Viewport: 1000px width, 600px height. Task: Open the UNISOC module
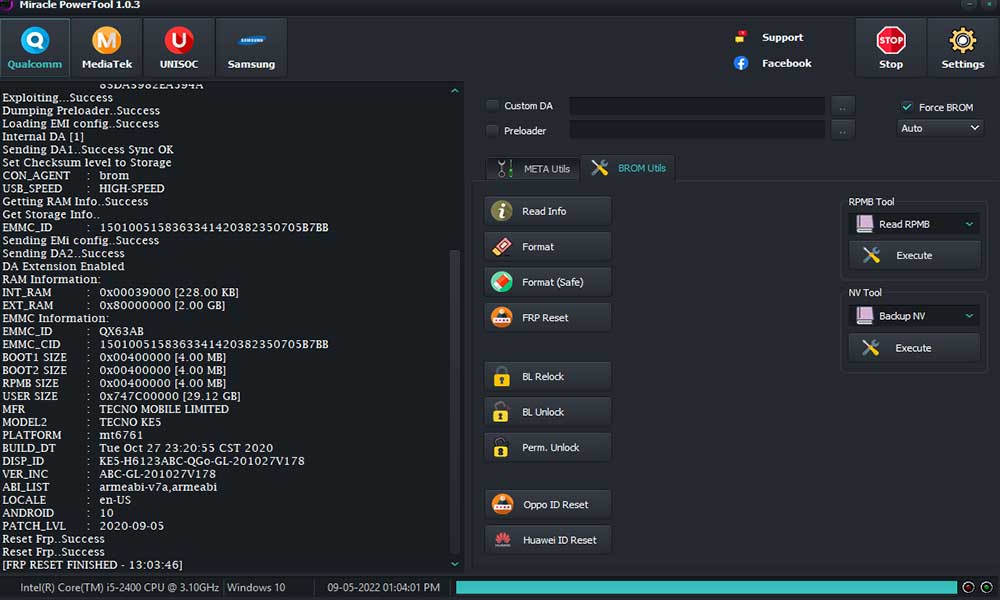pyautogui.click(x=179, y=48)
